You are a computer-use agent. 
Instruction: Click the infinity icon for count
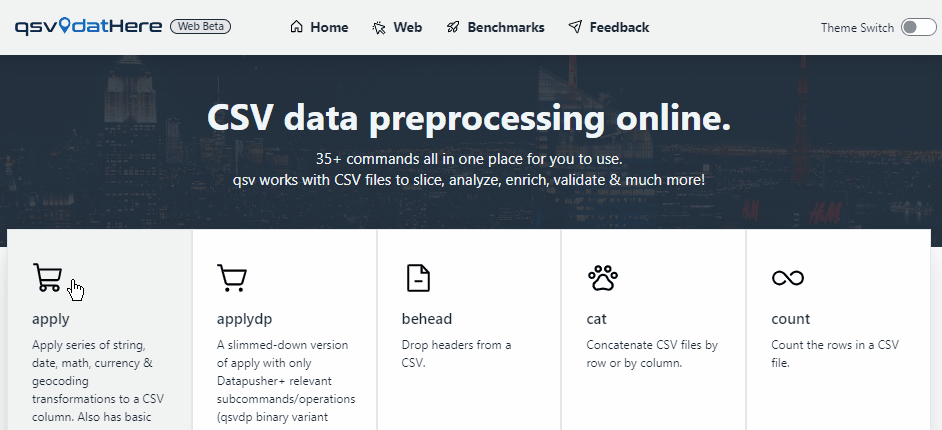(x=787, y=278)
